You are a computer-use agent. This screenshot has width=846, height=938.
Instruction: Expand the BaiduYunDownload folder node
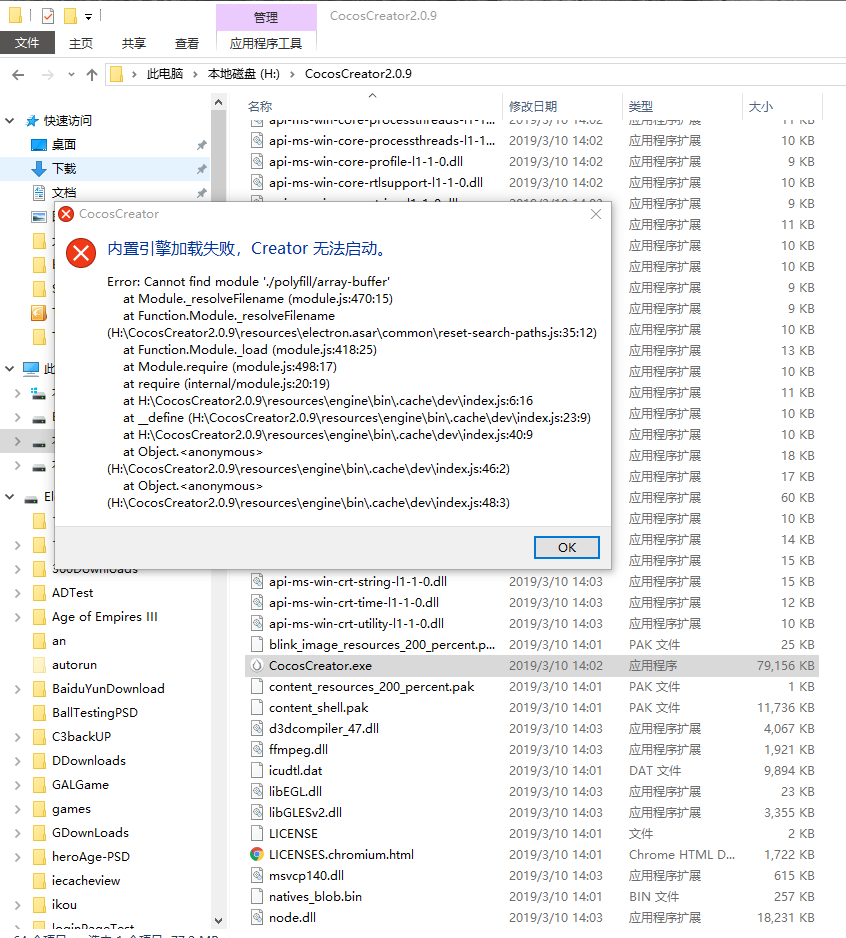[17, 689]
